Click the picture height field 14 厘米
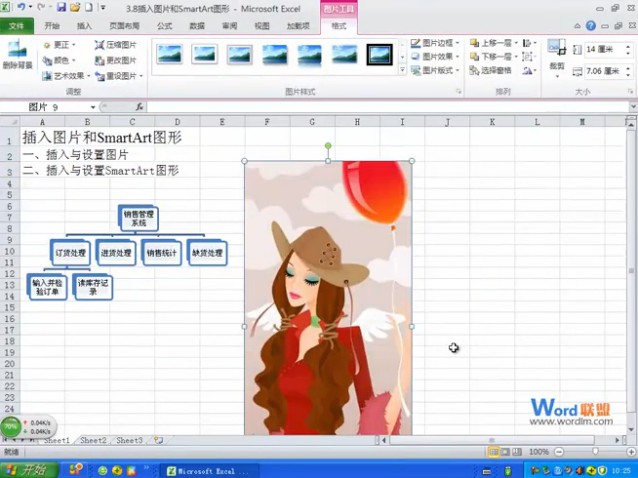 [604, 50]
